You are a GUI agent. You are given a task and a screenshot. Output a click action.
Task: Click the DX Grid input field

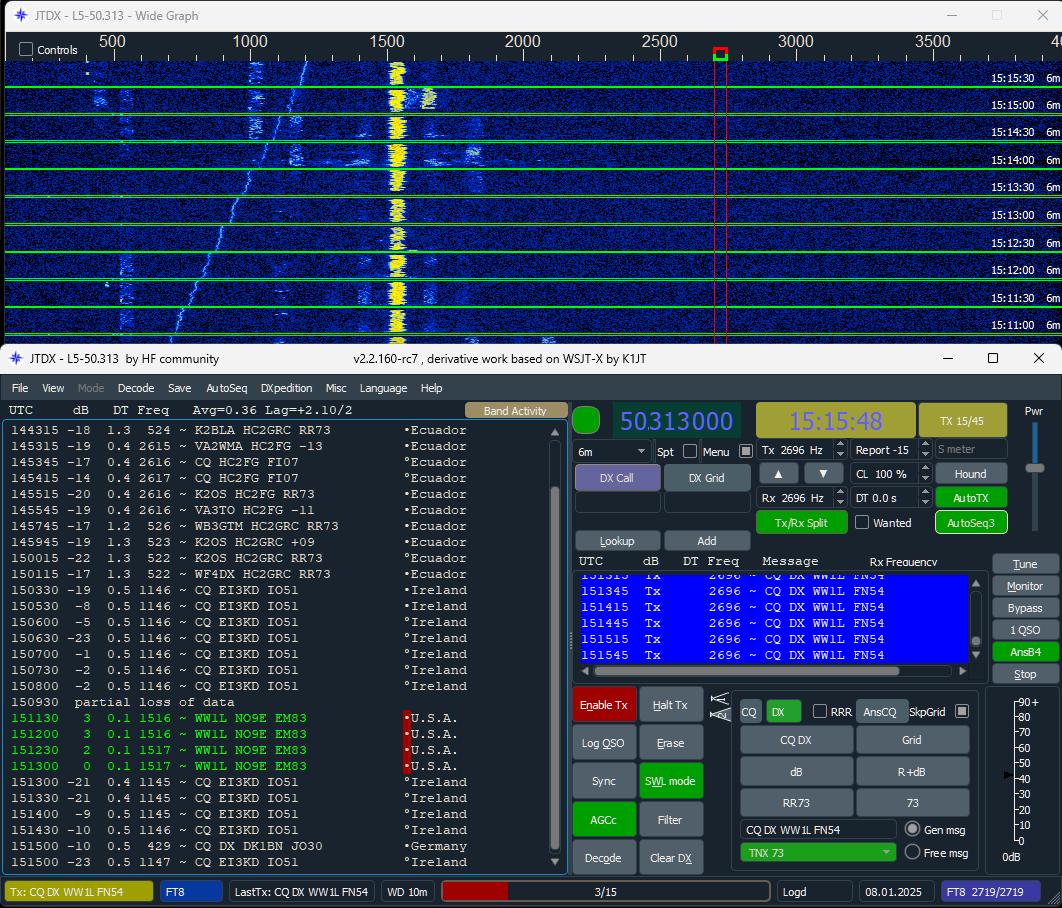click(x=706, y=502)
